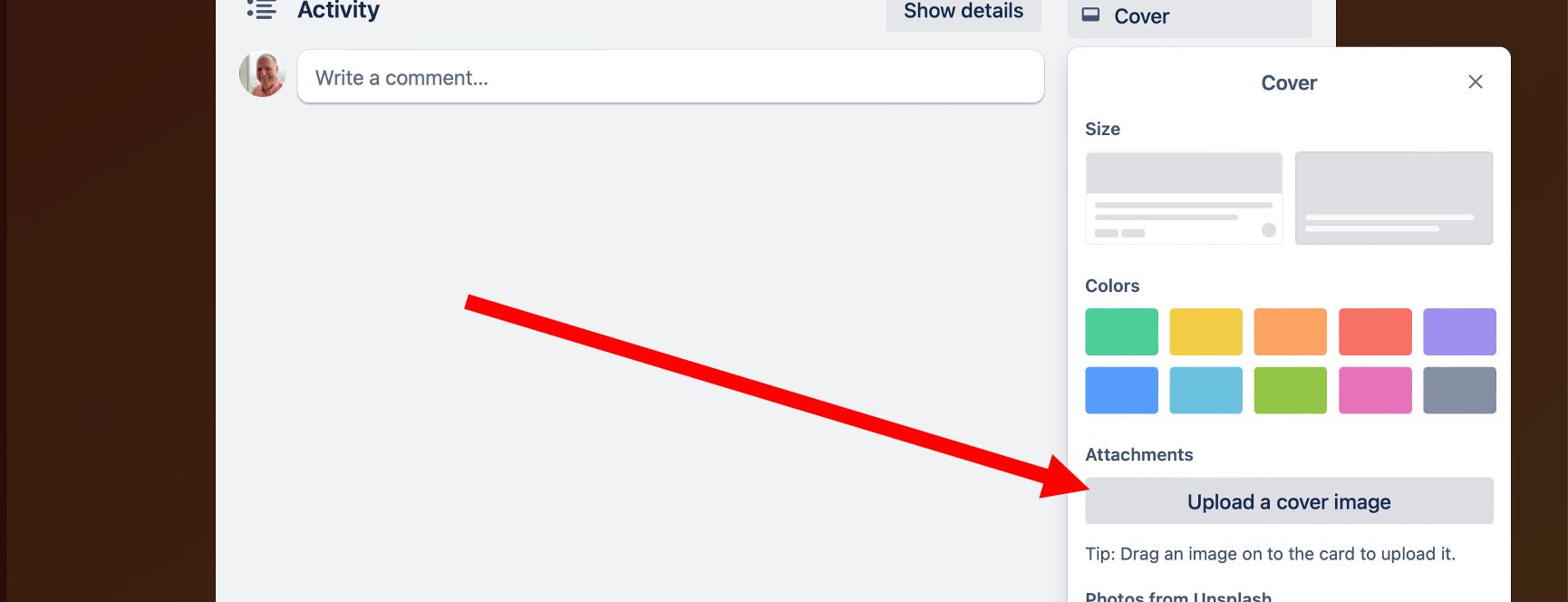Click the Cover icon in sidebar
The image size is (1568, 602).
(x=1091, y=15)
